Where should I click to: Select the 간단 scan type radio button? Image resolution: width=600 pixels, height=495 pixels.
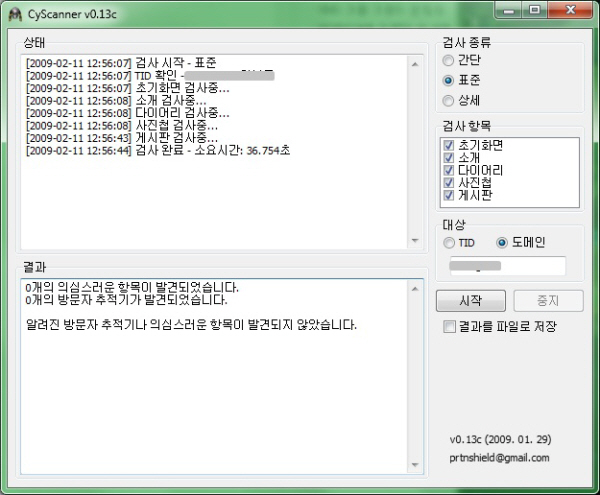[x=448, y=60]
